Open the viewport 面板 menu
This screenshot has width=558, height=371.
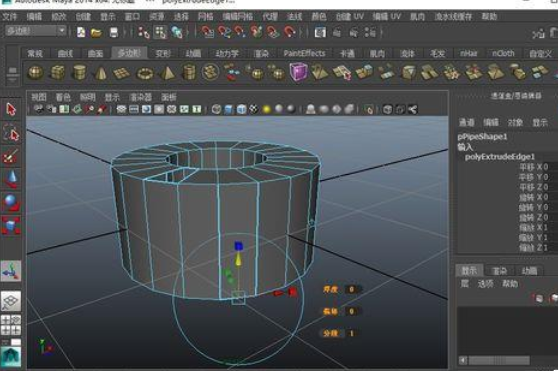[x=169, y=97]
